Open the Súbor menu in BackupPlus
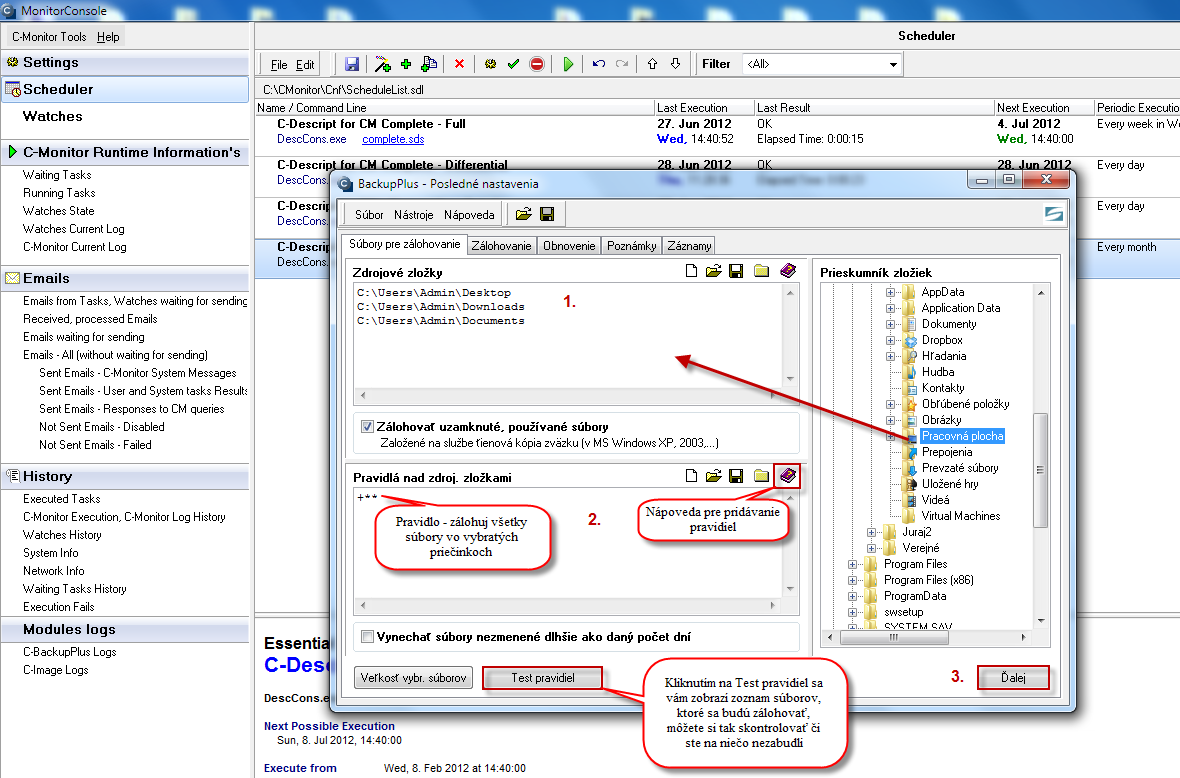The height and width of the screenshot is (778, 1180). [369, 215]
